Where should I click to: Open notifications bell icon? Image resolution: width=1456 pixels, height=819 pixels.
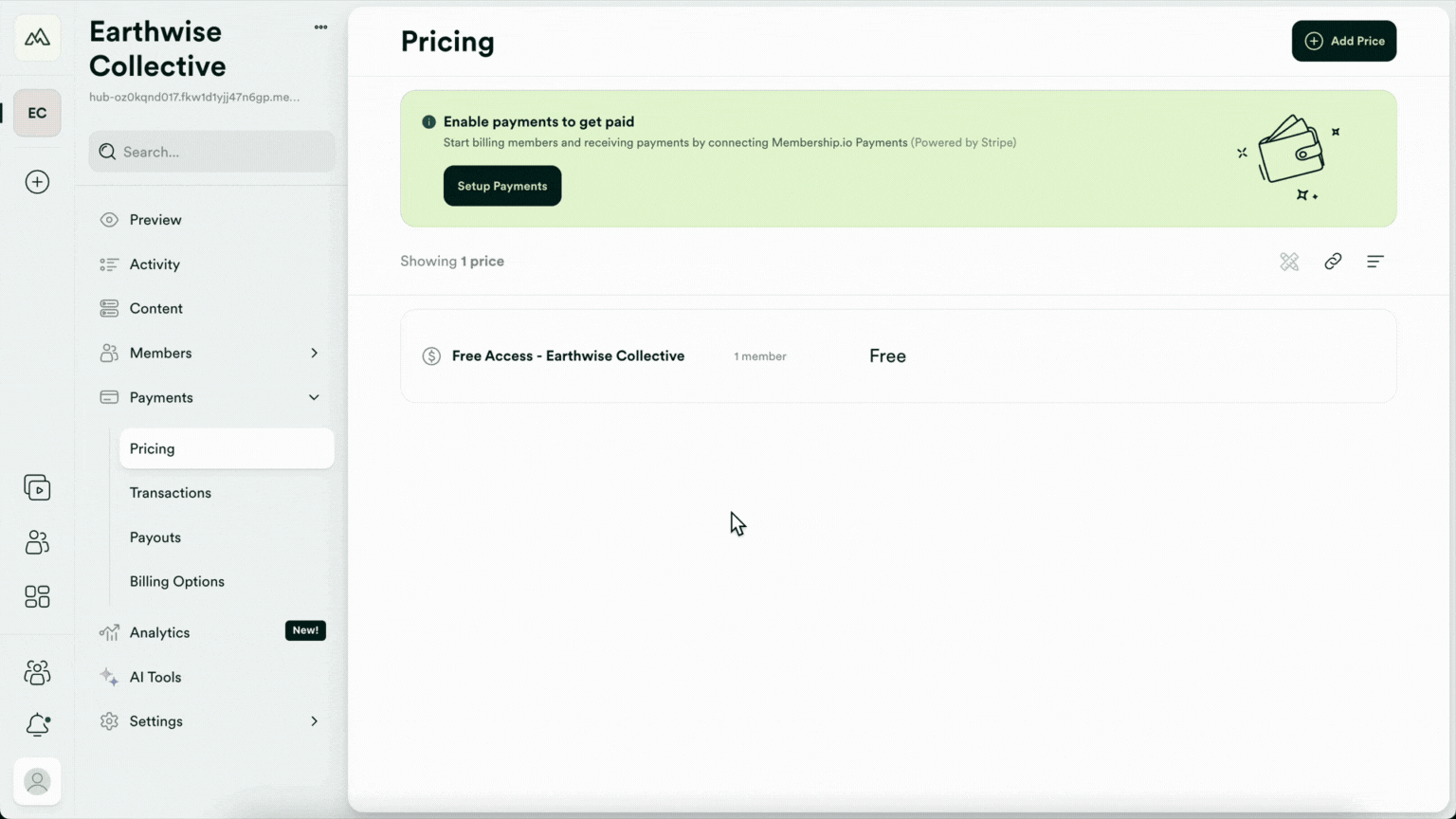tap(37, 725)
